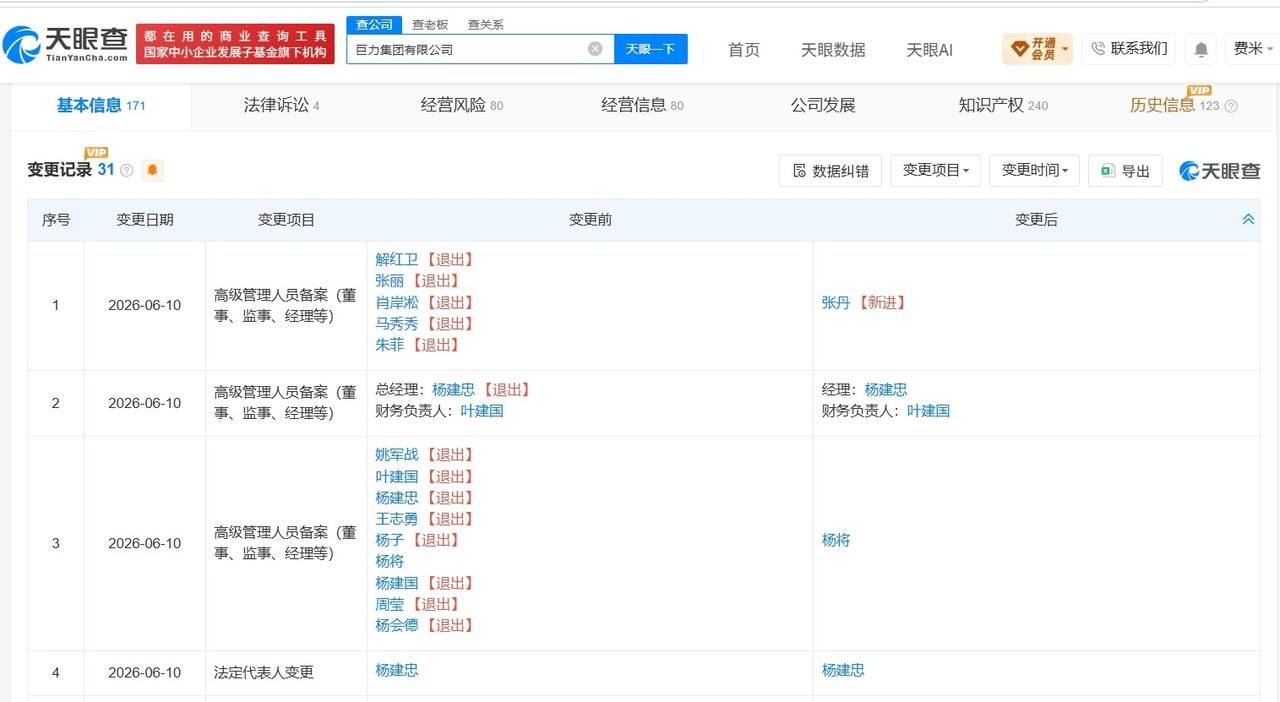Click the red promotional banner in header

pyautogui.click(x=235, y=44)
